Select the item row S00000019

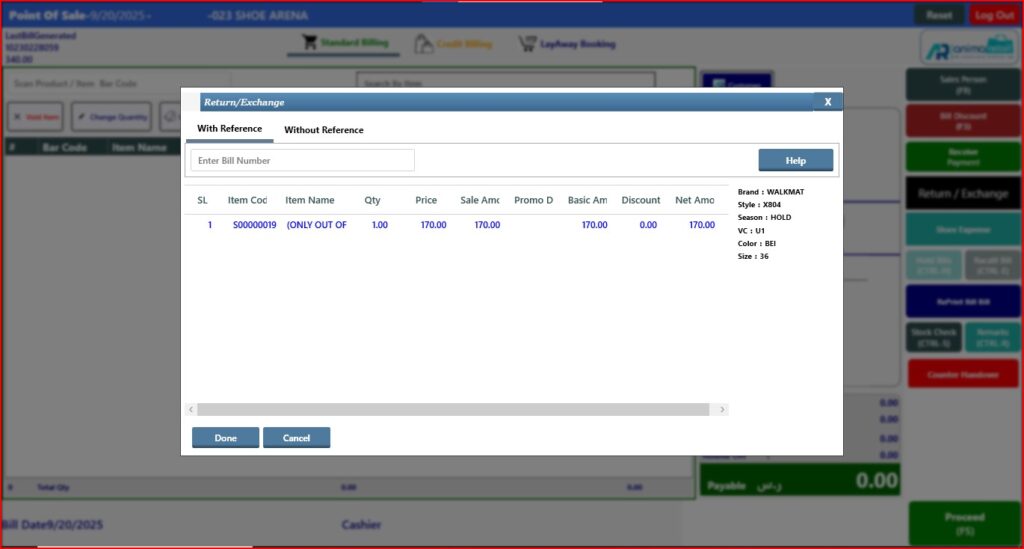254,225
